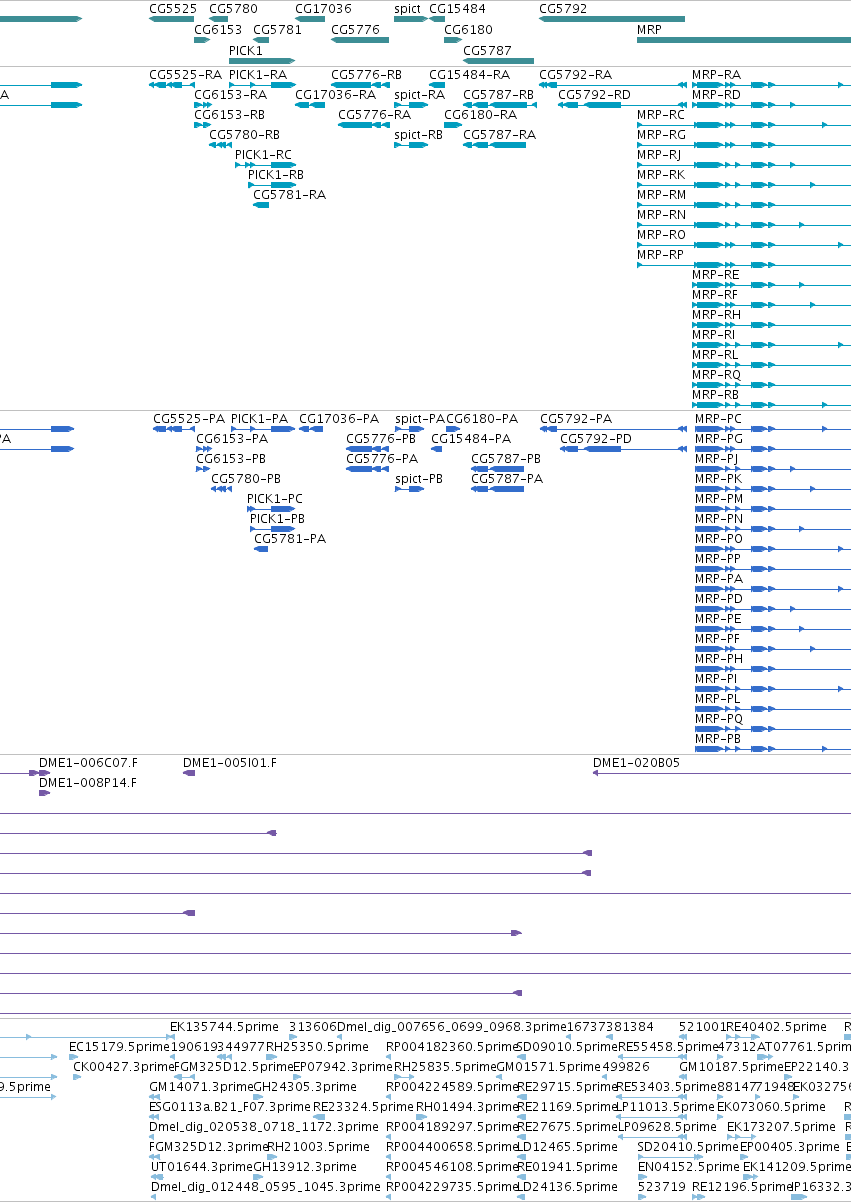Select the CG6180 gene label
This screenshot has height=1202, width=851.
tap(468, 30)
